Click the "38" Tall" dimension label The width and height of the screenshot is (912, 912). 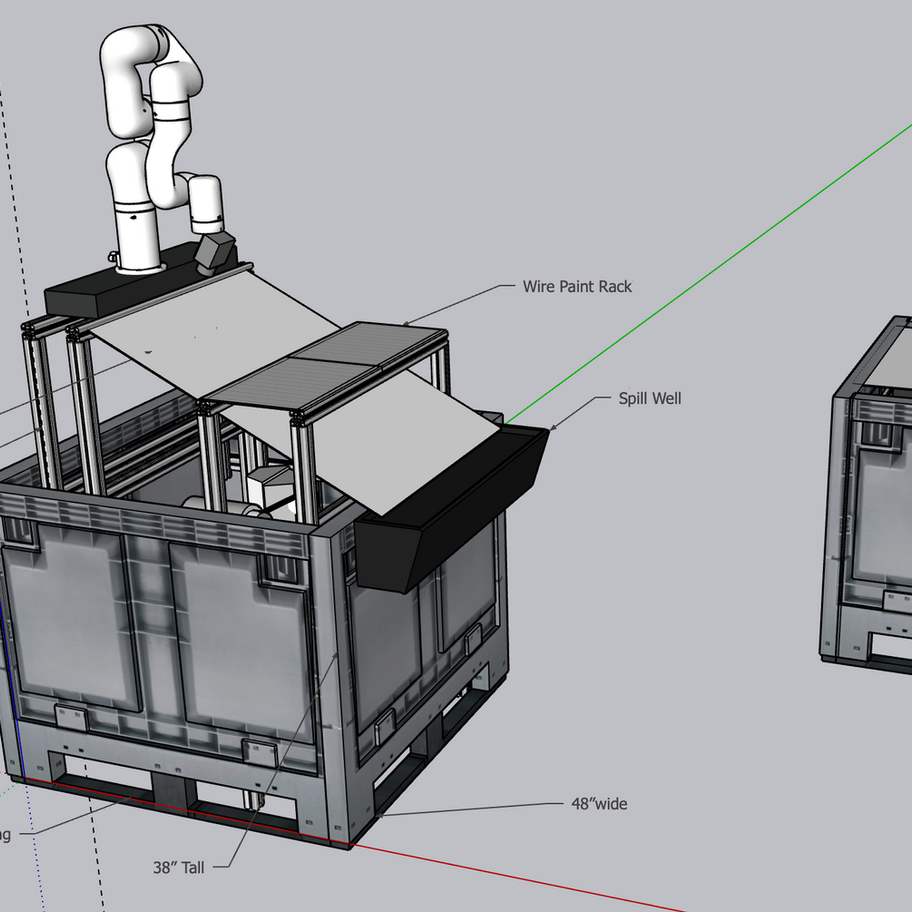coord(179,868)
